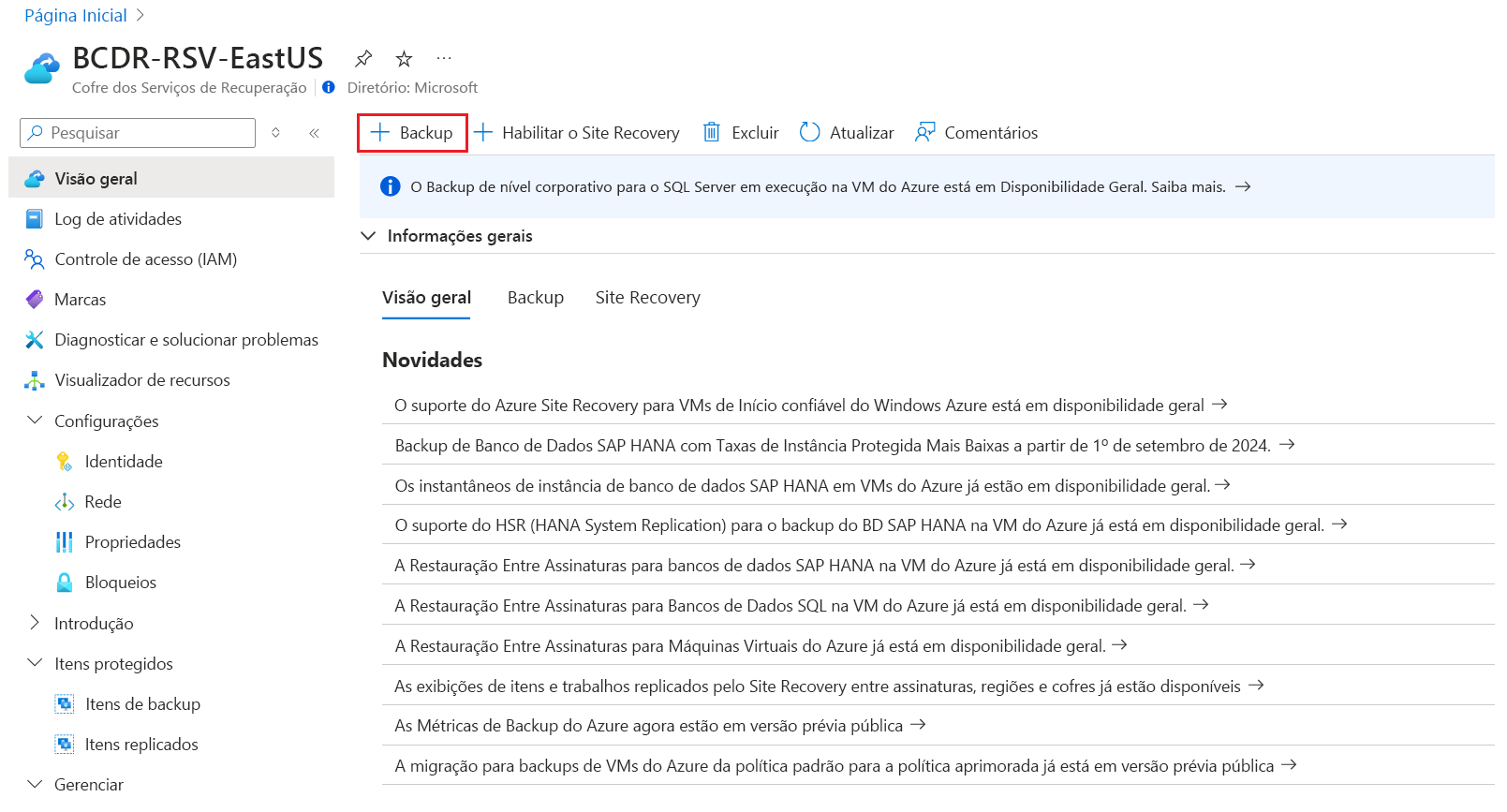Viewport: 1507px width, 812px height.
Task: Click the magnifier icon in Pesquisar box
Action: pos(36,133)
